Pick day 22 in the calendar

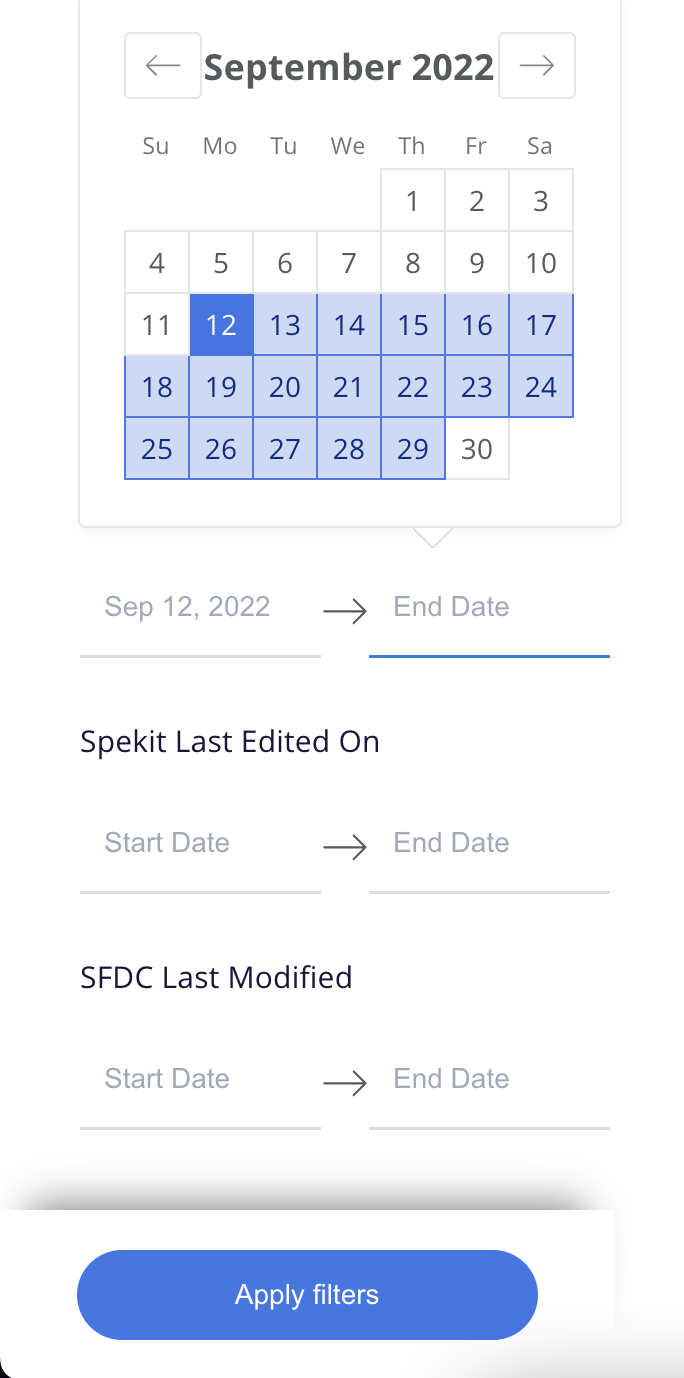click(x=413, y=387)
